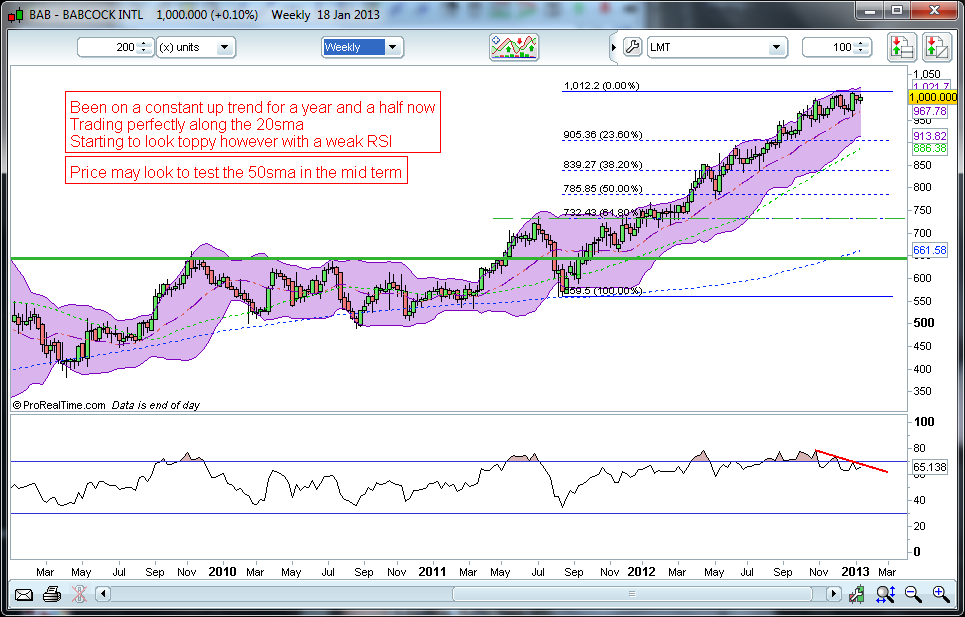Click the go-to-latest-data icon beside scrollbar

857,594
